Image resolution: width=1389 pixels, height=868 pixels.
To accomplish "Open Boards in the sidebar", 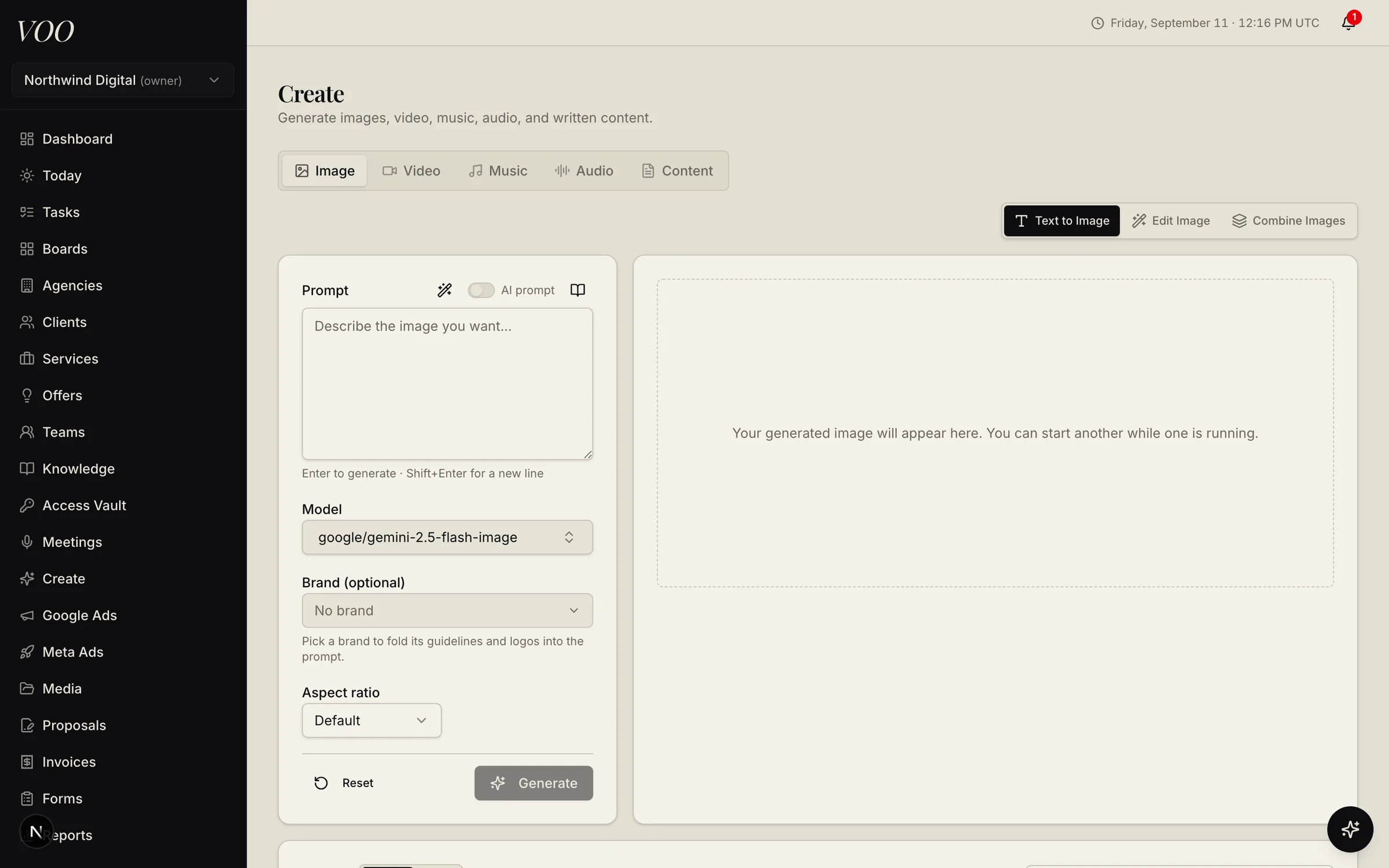I will click(x=123, y=249).
